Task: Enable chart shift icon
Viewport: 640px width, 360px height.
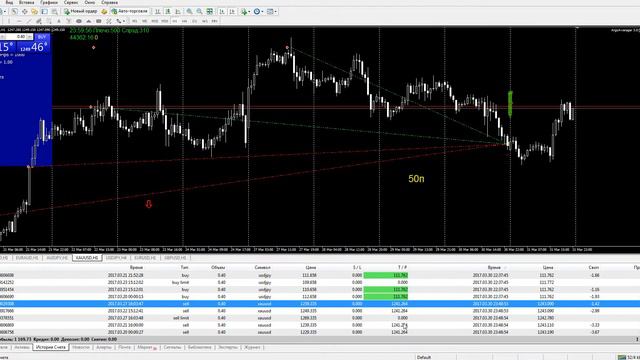Action: 232,11
